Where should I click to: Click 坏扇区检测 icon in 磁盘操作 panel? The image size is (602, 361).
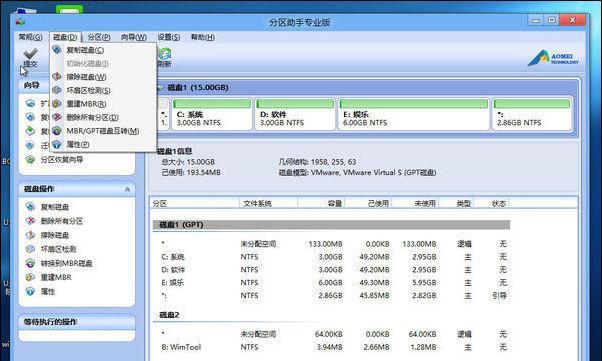[x=30, y=249]
